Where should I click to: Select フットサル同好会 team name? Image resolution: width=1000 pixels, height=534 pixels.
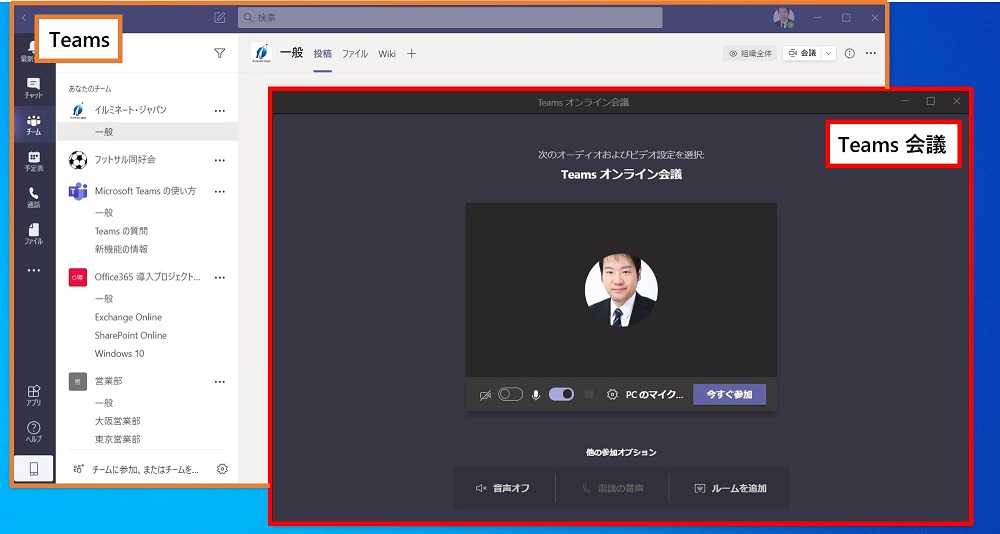[x=125, y=159]
